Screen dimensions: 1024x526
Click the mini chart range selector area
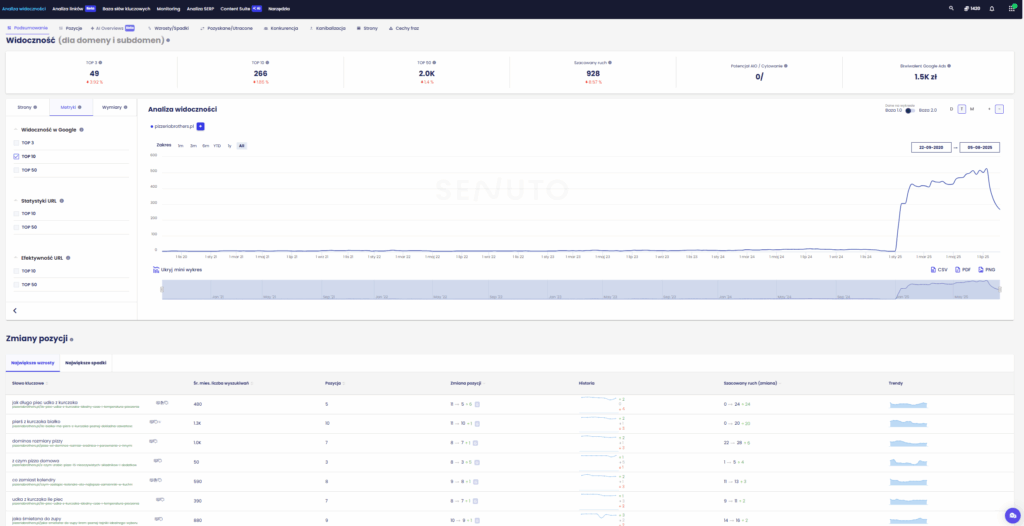click(x=581, y=289)
